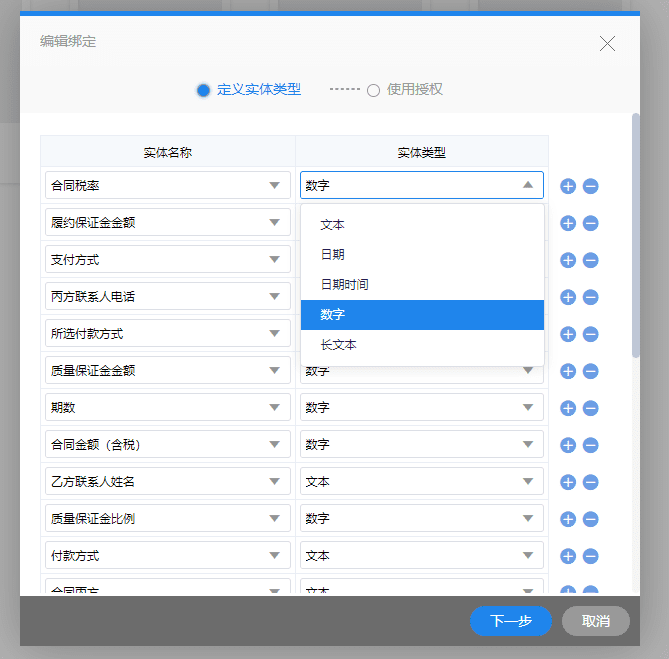The height and width of the screenshot is (659, 669).
Task: Remove the 合同税率 row
Action: click(590, 186)
